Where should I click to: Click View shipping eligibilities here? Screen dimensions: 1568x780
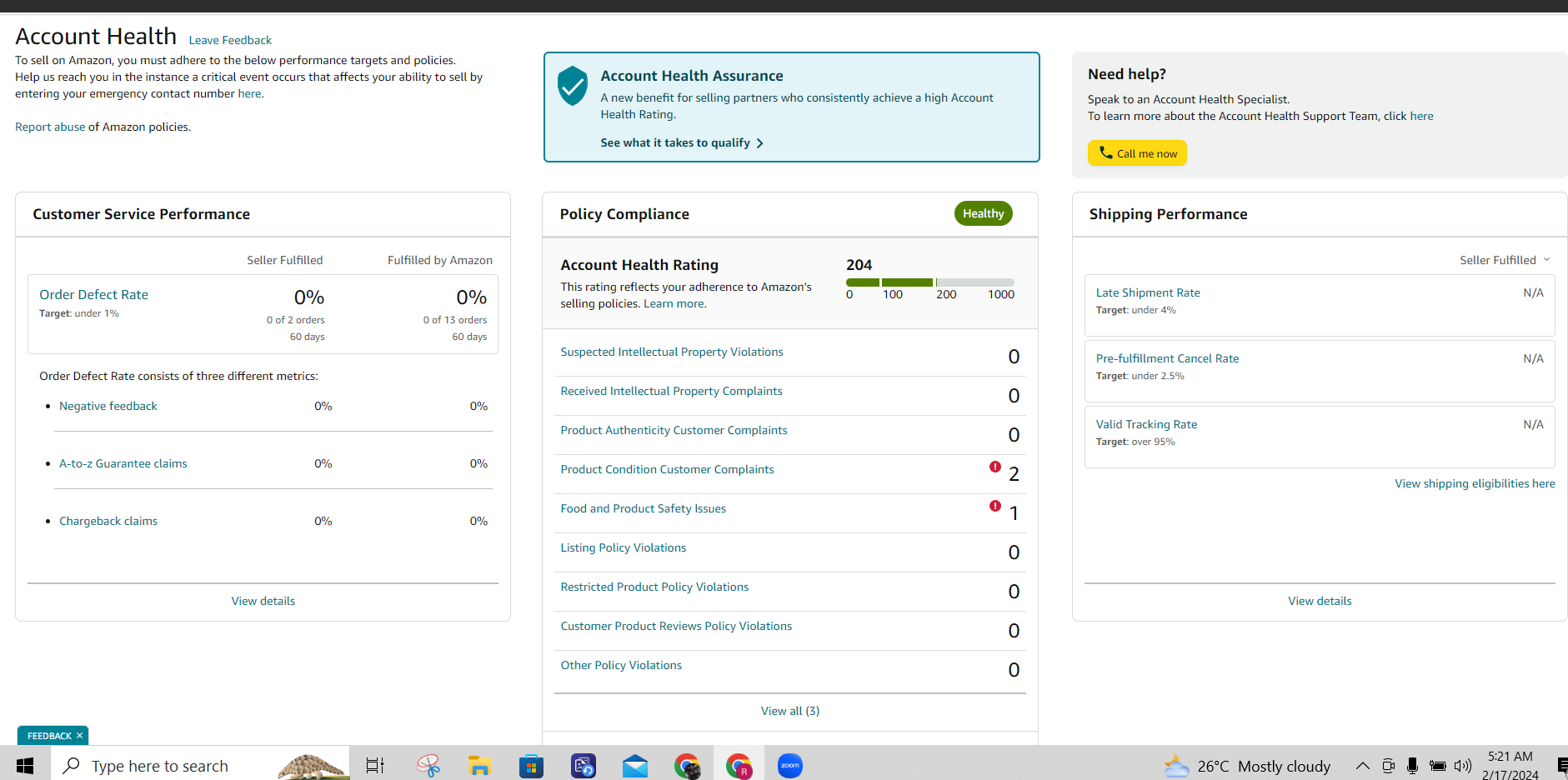1475,483
